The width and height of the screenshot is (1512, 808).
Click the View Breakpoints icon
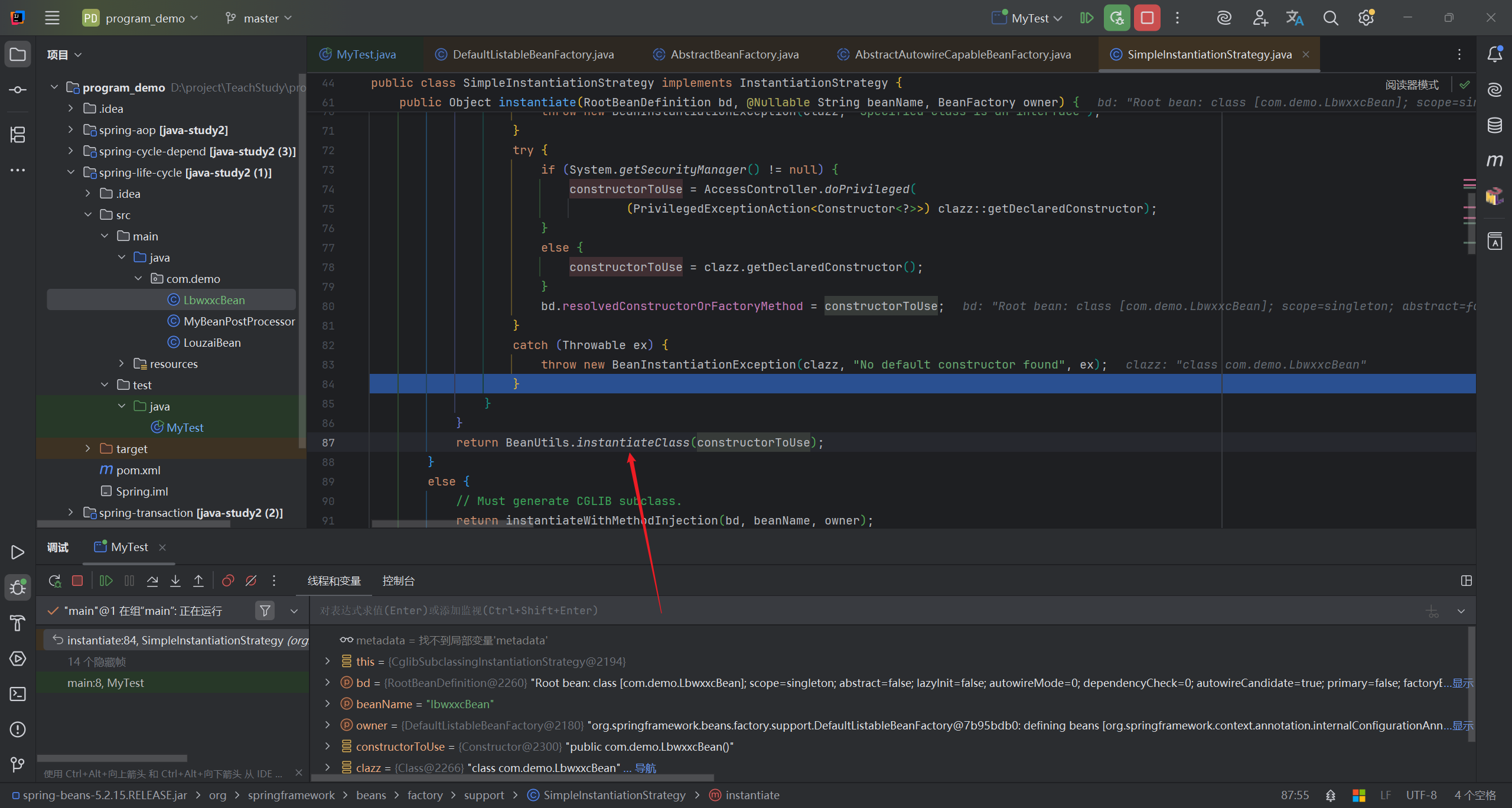[x=228, y=581]
